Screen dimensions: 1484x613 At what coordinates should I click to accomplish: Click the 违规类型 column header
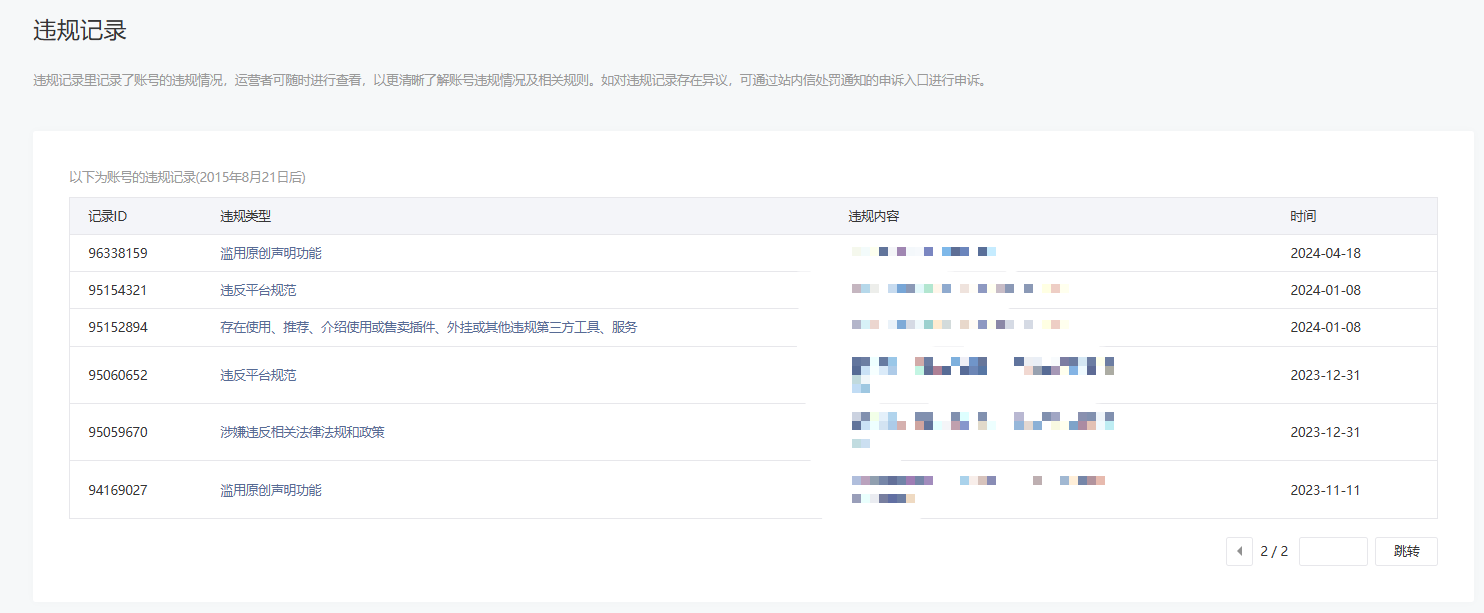[x=245, y=216]
